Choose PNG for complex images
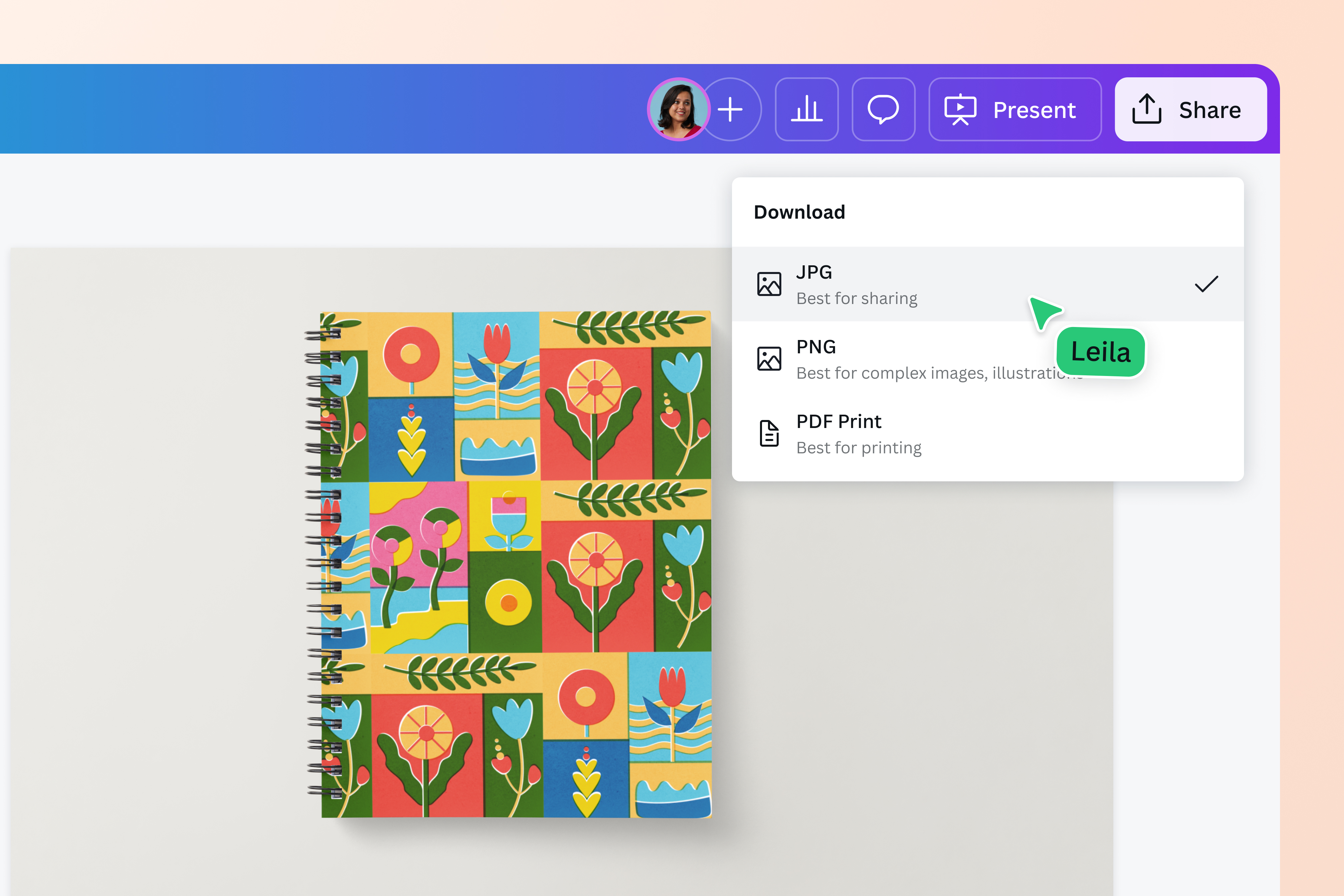Viewport: 1344px width, 896px height. click(816, 346)
